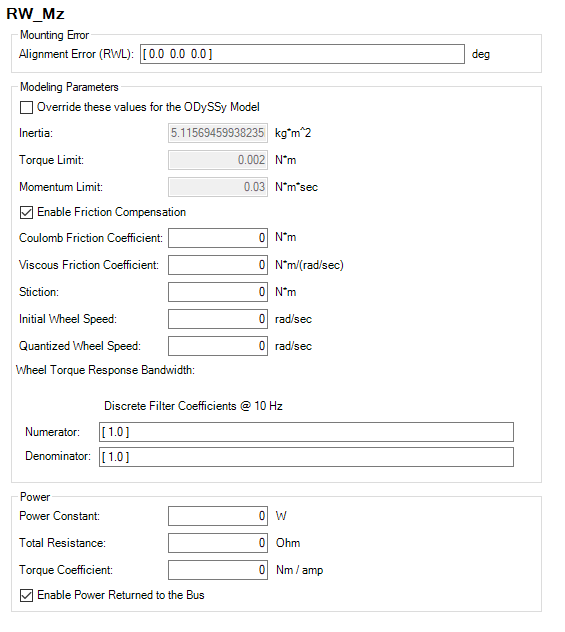Click the Denominator filter coefficients field
The width and height of the screenshot is (565, 632).
click(x=306, y=457)
